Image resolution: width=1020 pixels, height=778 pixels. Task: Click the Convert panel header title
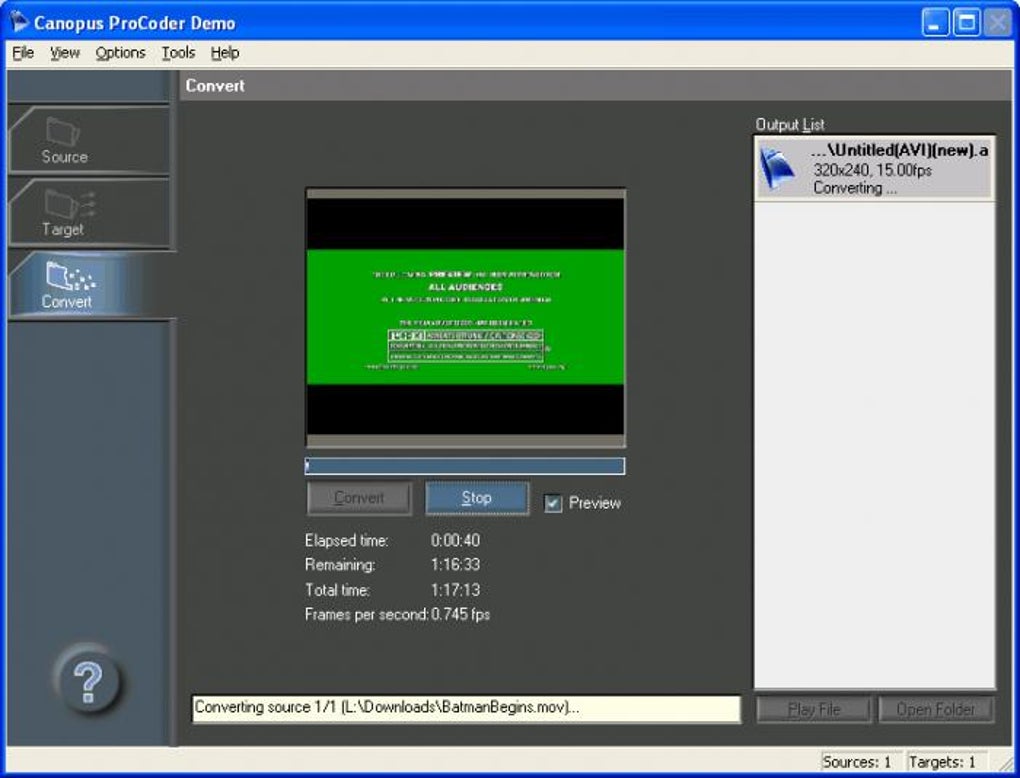click(215, 86)
